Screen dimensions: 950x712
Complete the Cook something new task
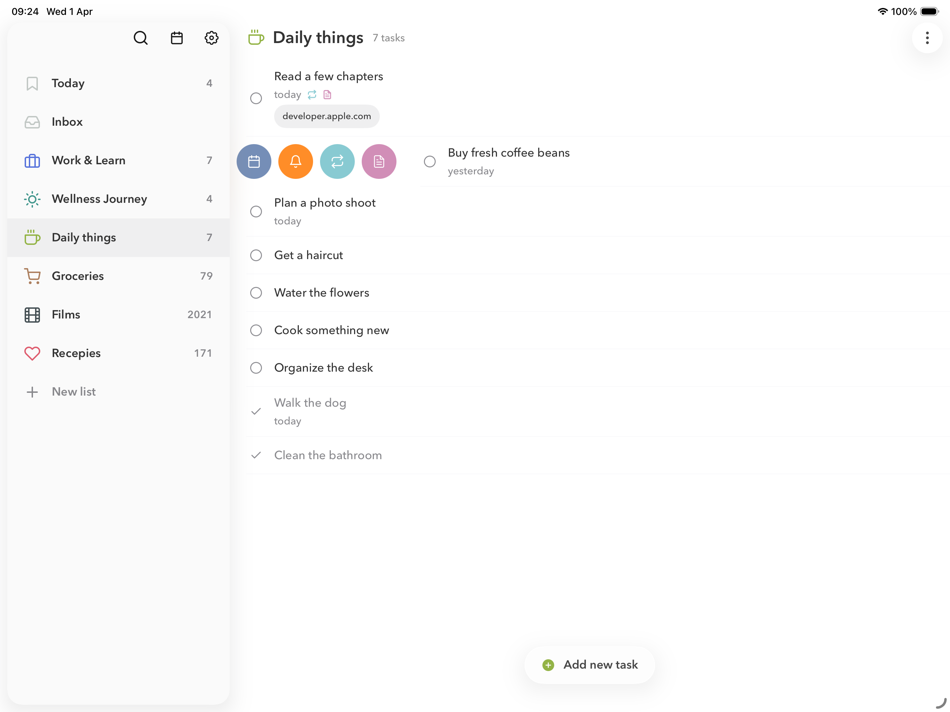(256, 330)
